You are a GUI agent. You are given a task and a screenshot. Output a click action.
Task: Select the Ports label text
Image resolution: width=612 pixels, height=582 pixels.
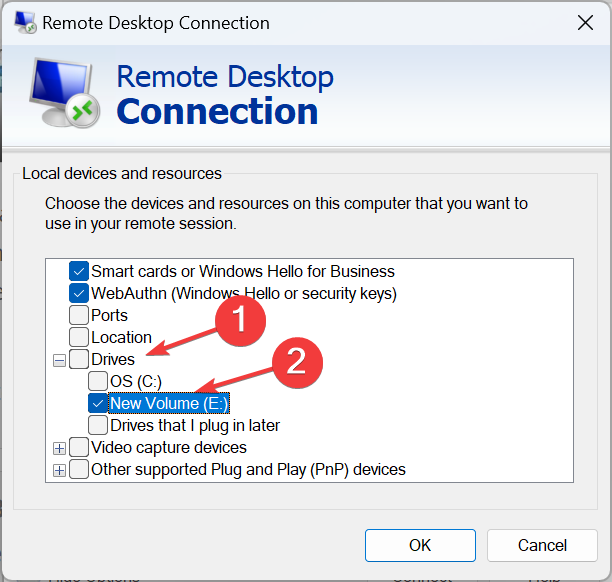tap(109, 315)
